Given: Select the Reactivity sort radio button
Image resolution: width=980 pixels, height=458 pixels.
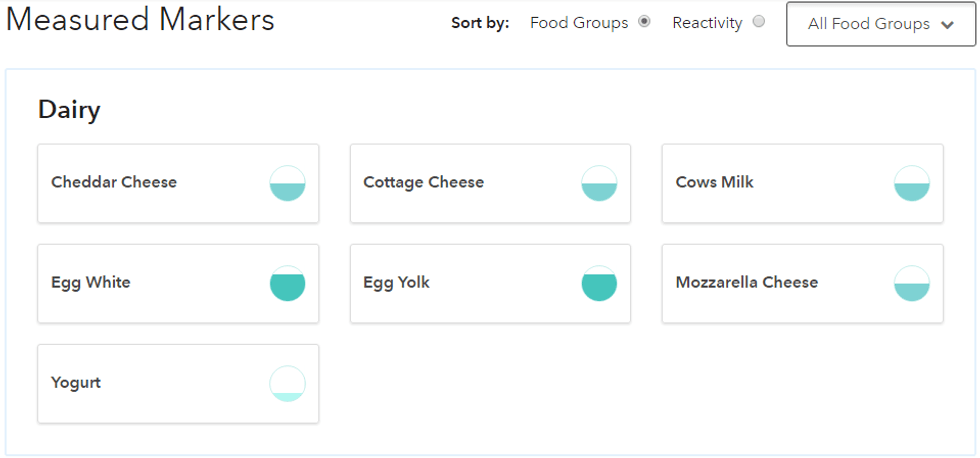Looking at the screenshot, I should (759, 21).
